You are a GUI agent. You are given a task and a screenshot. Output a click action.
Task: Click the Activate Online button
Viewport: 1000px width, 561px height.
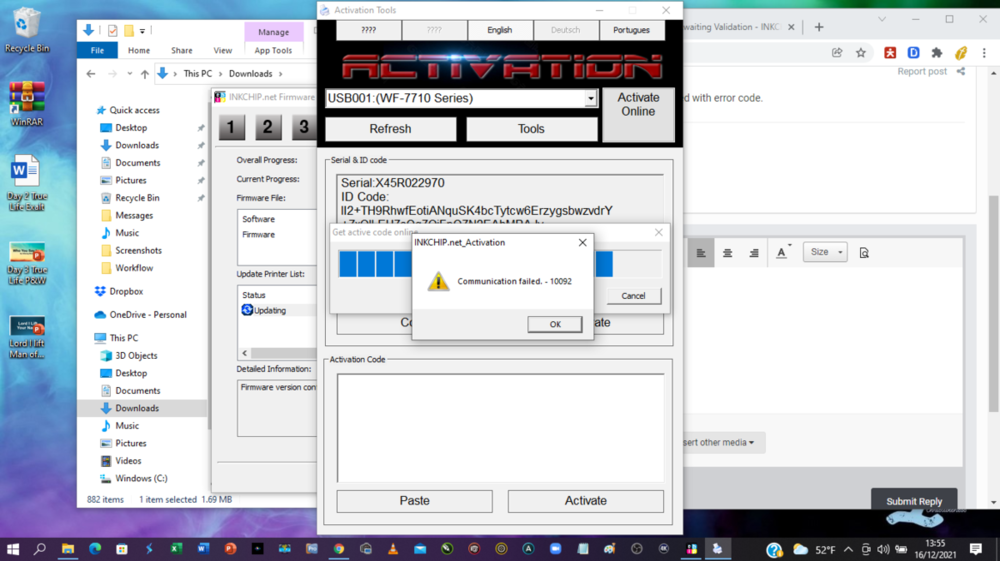(638, 115)
